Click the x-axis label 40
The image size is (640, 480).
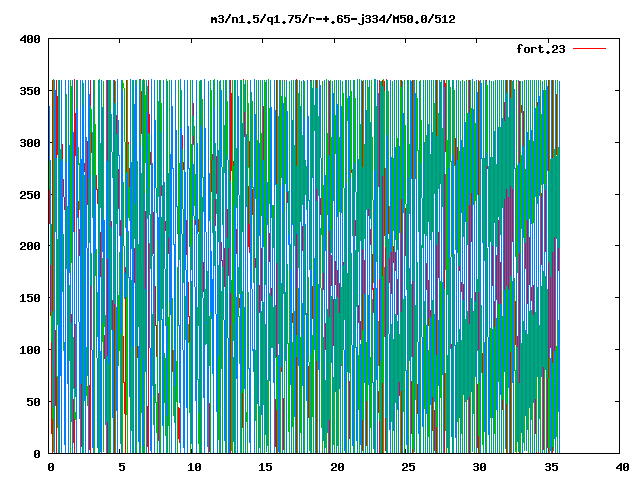622,467
